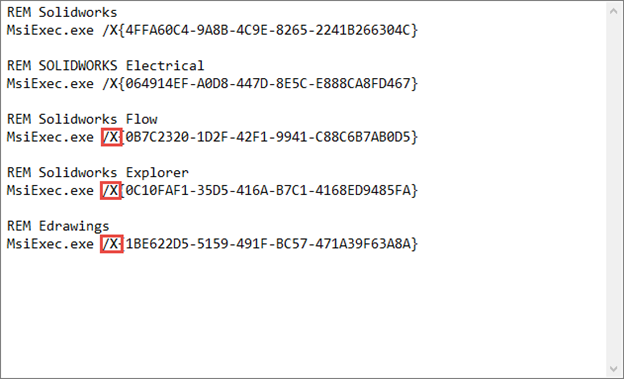The height and width of the screenshot is (379, 624).
Task: Click MsiExec.exe on the Electrical uninstall line
Action: 50,84
